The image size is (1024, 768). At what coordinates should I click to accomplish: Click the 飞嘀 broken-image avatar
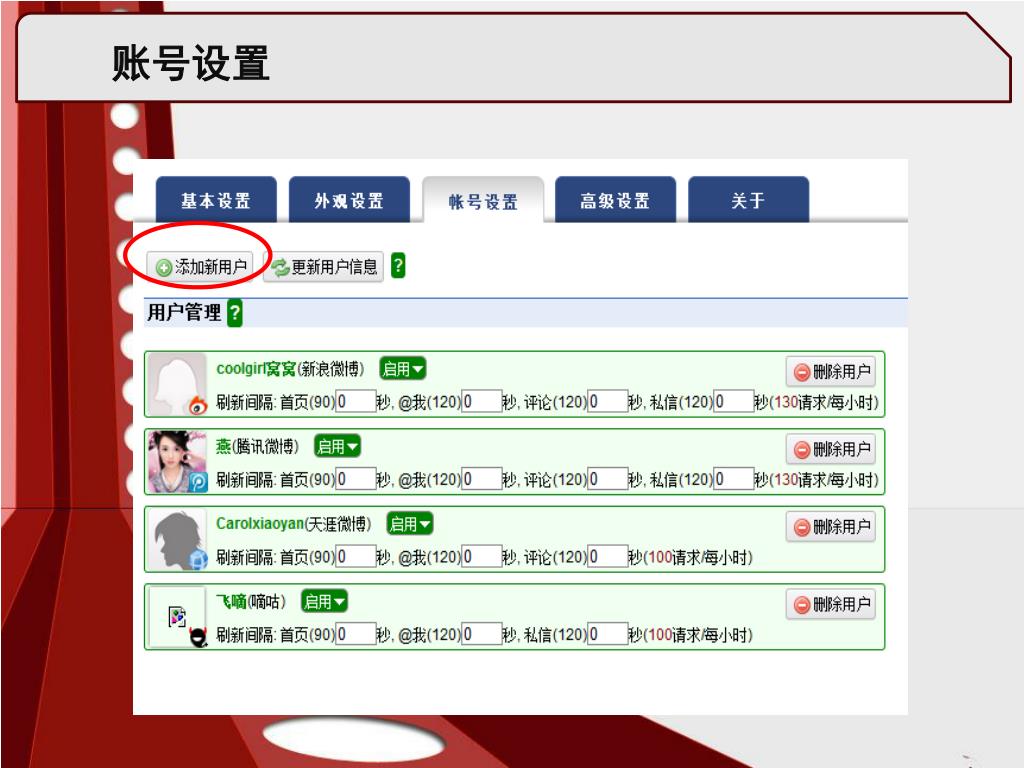point(177,616)
